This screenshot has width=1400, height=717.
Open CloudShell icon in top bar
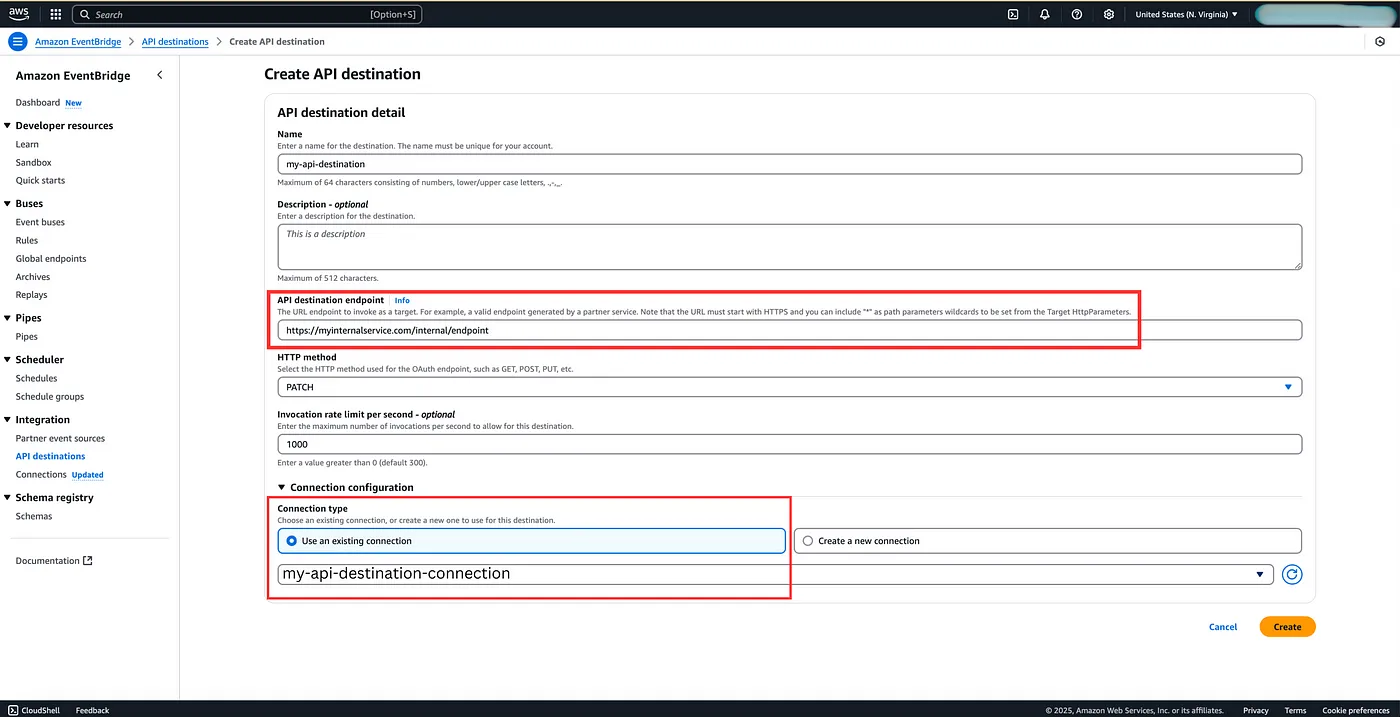(x=1013, y=14)
